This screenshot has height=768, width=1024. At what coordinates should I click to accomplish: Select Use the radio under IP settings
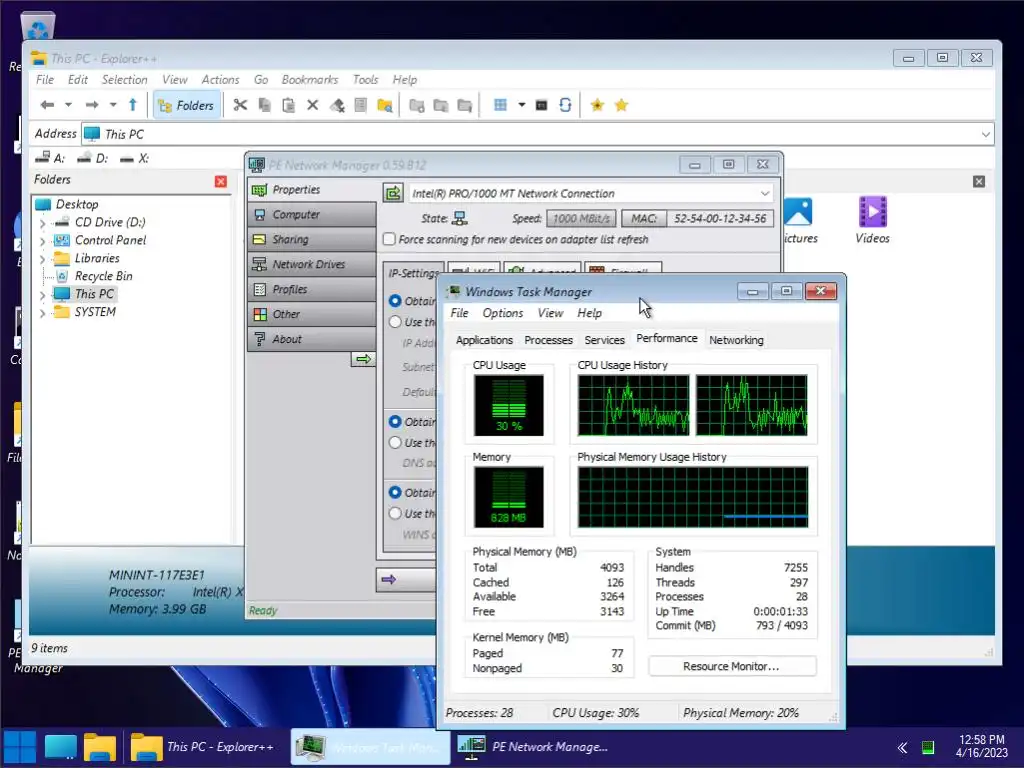(395, 321)
